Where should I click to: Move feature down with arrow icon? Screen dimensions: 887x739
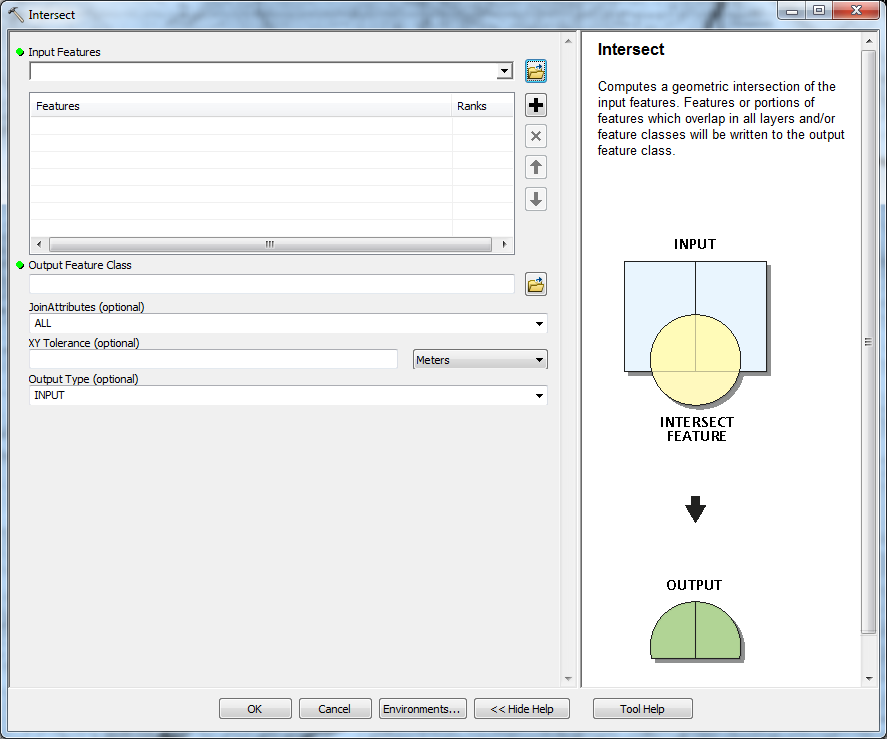[536, 199]
